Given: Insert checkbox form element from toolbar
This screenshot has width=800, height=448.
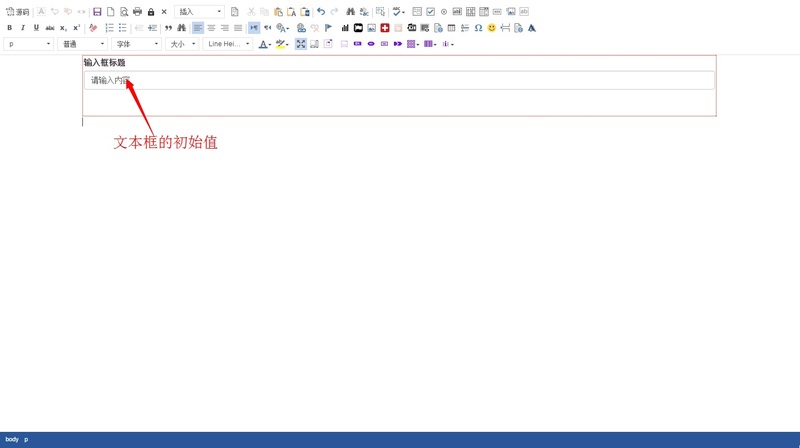Looking at the screenshot, I should (x=430, y=12).
